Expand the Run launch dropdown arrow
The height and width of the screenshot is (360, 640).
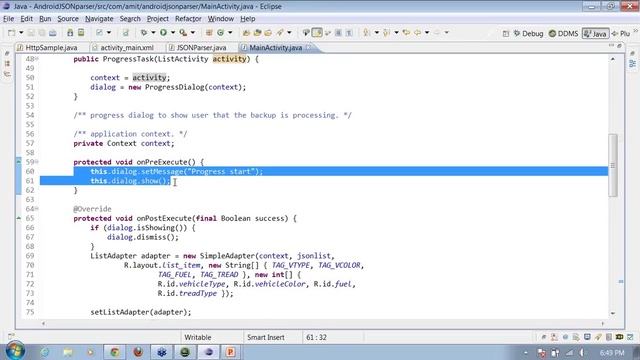click(173, 33)
